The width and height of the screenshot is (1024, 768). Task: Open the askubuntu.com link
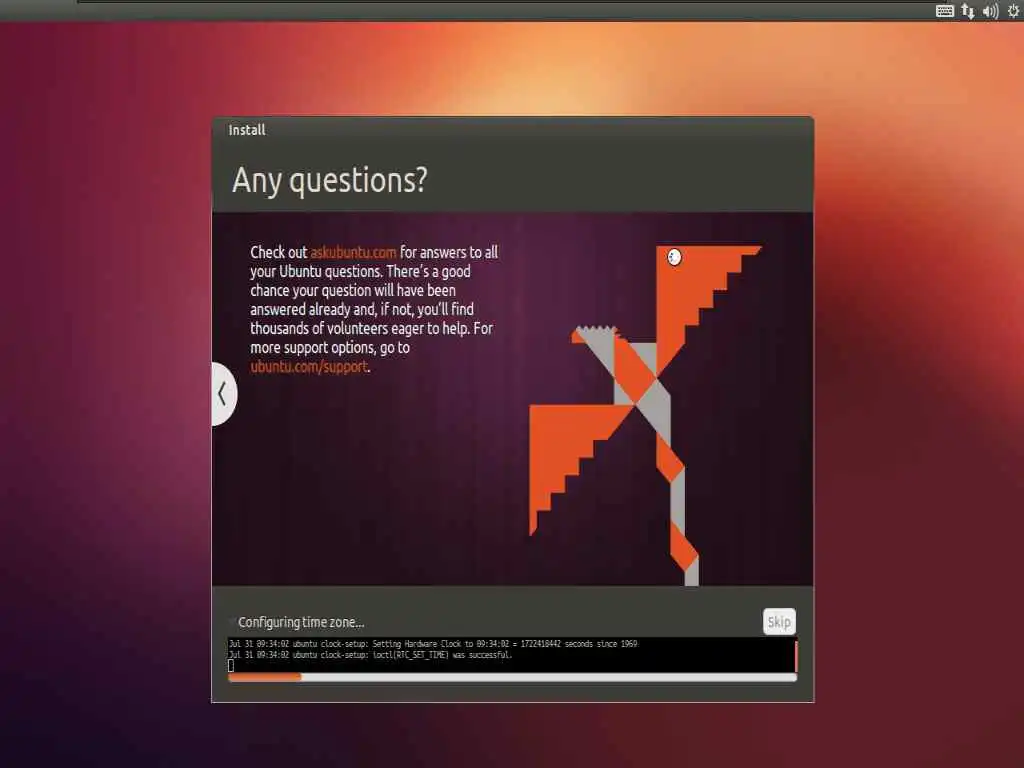[x=353, y=252]
